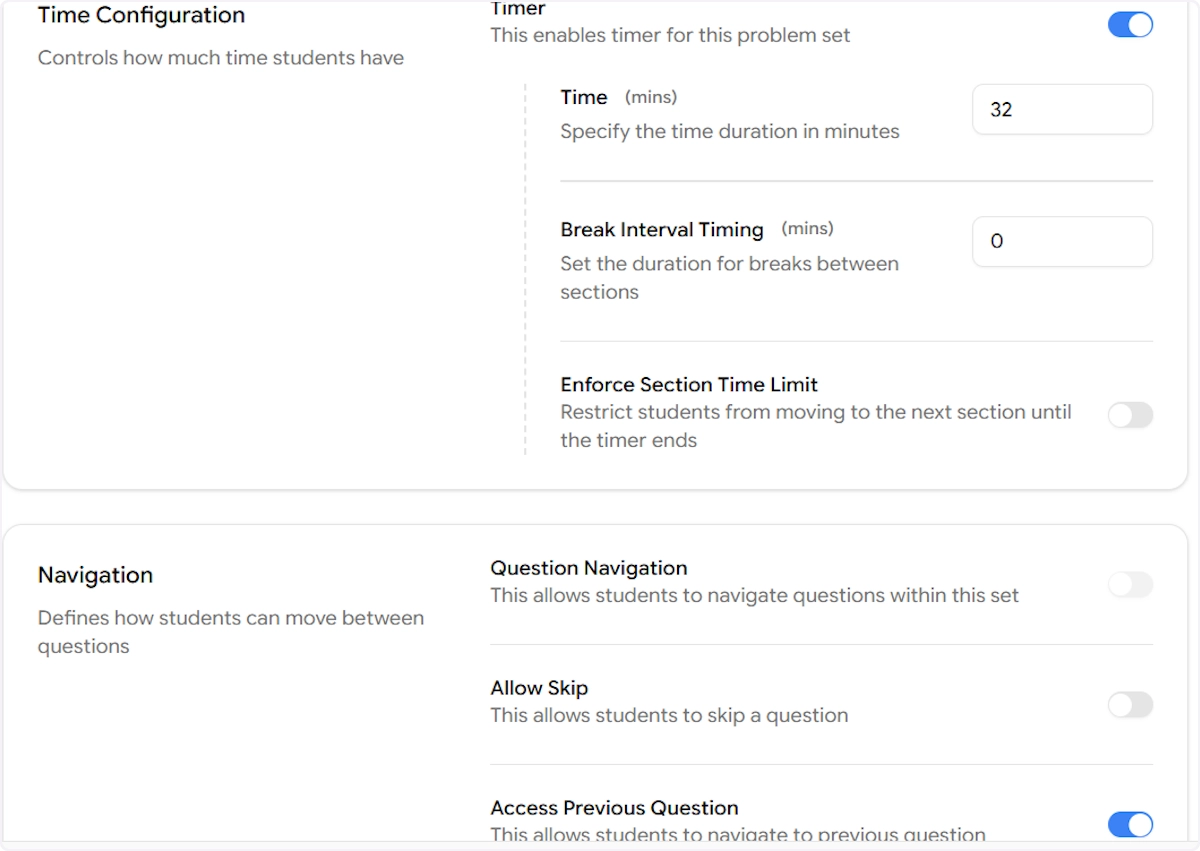Switch off the Access Previous Question toggle
Screen dimensions: 1200x851
click(x=1130, y=824)
